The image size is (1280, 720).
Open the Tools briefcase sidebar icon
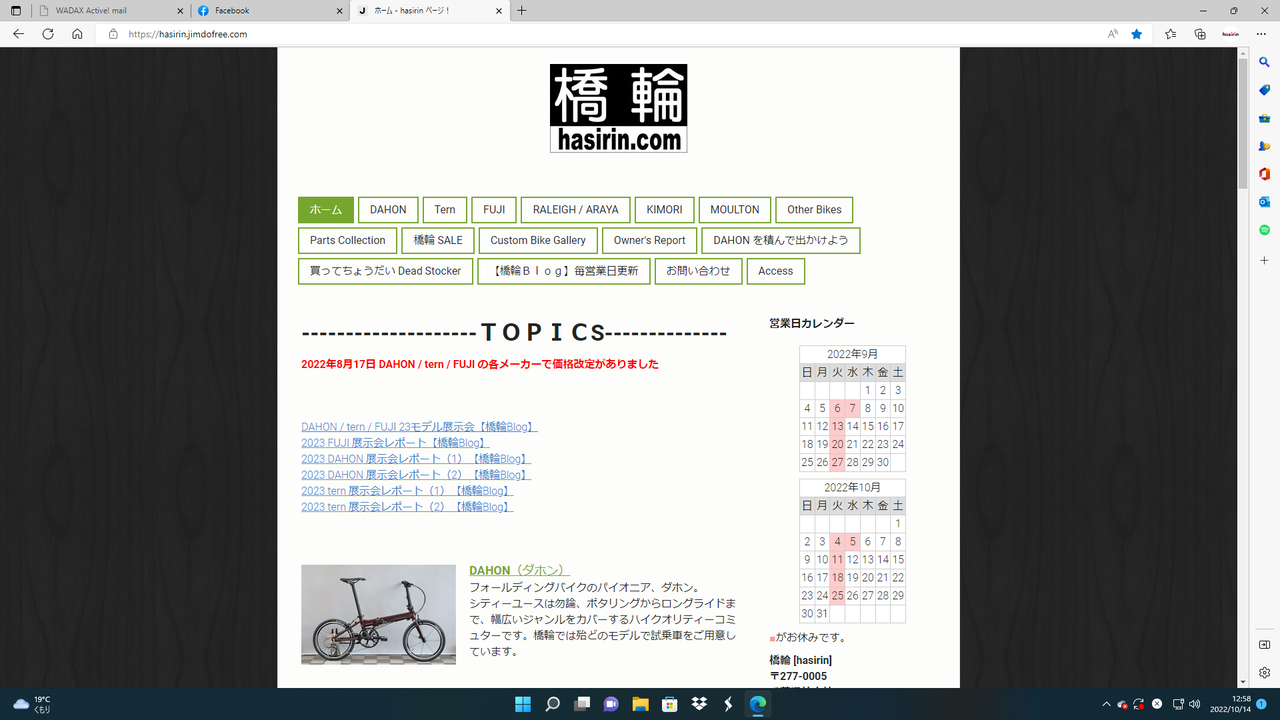coord(1264,118)
